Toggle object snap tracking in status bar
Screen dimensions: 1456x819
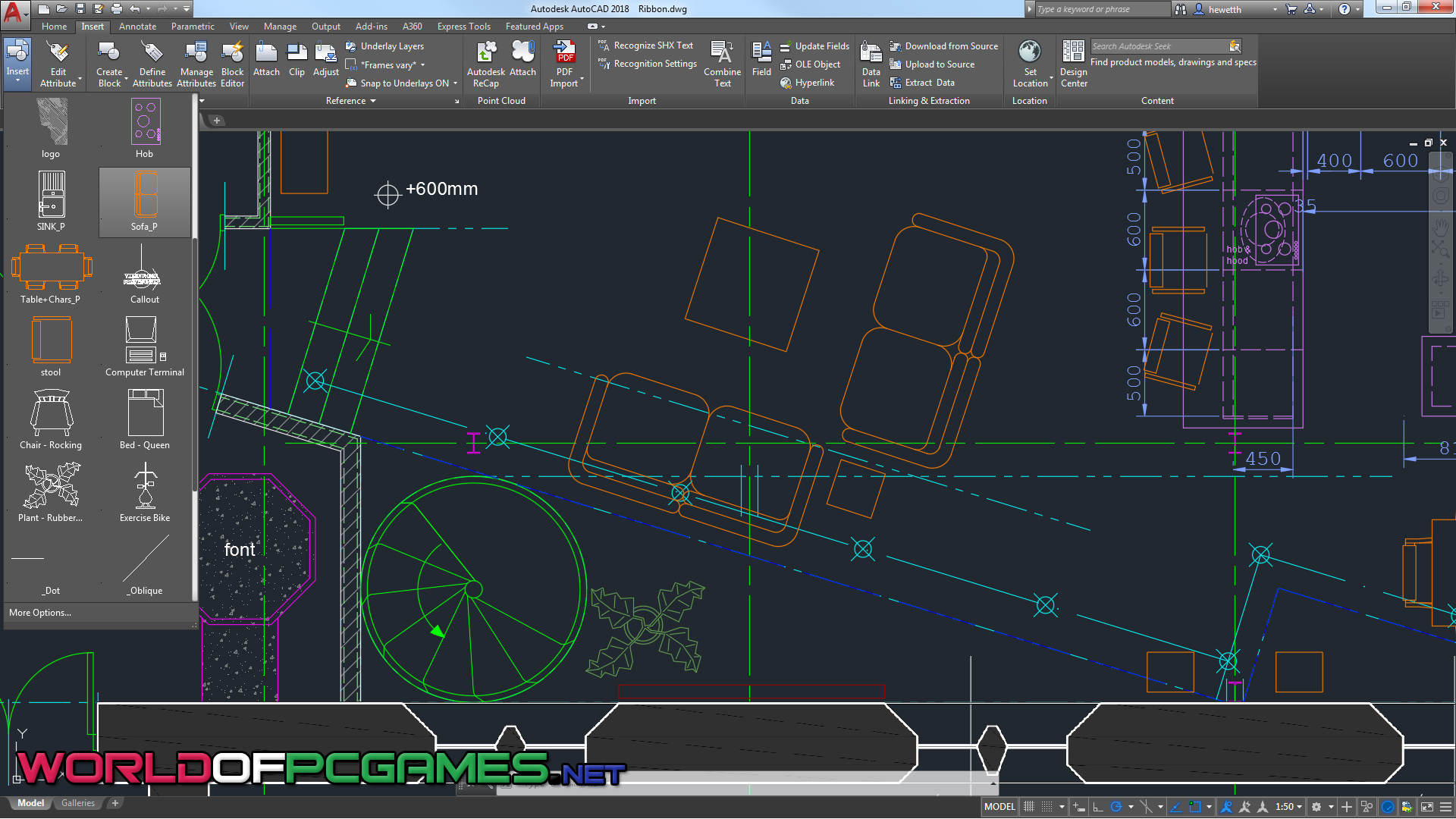point(1176,807)
